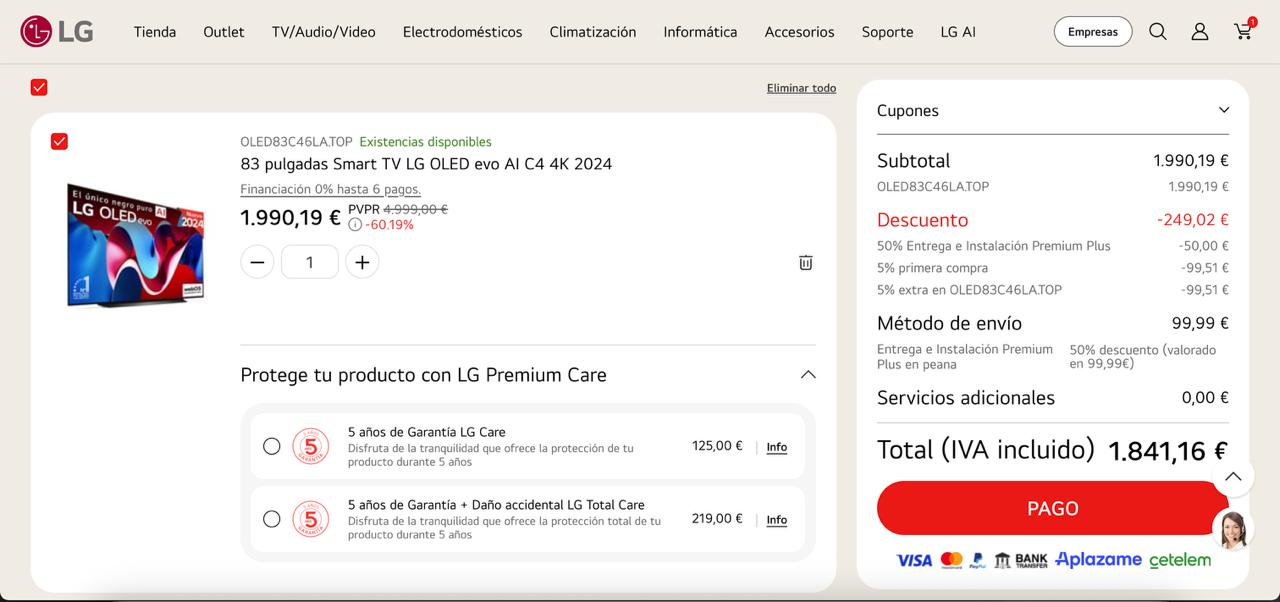Click the Cetelem logo
This screenshot has height=602, width=1280.
pyautogui.click(x=1180, y=560)
